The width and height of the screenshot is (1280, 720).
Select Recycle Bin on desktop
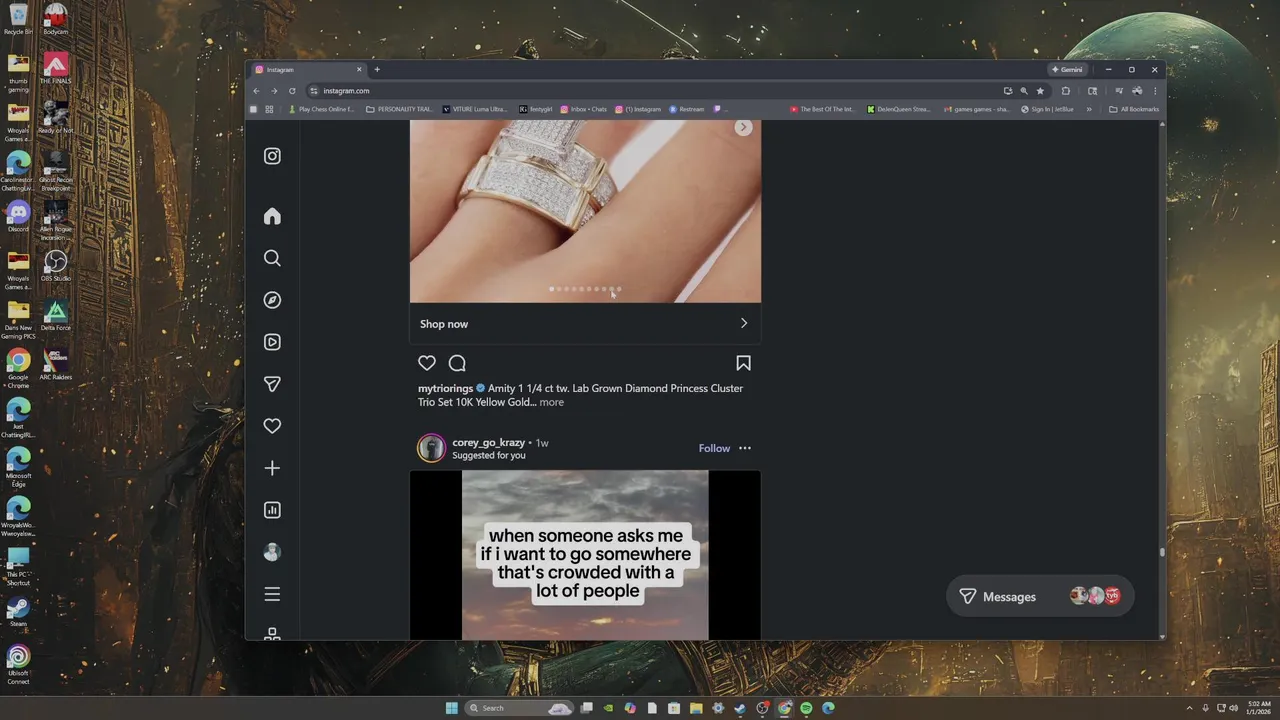pos(18,20)
